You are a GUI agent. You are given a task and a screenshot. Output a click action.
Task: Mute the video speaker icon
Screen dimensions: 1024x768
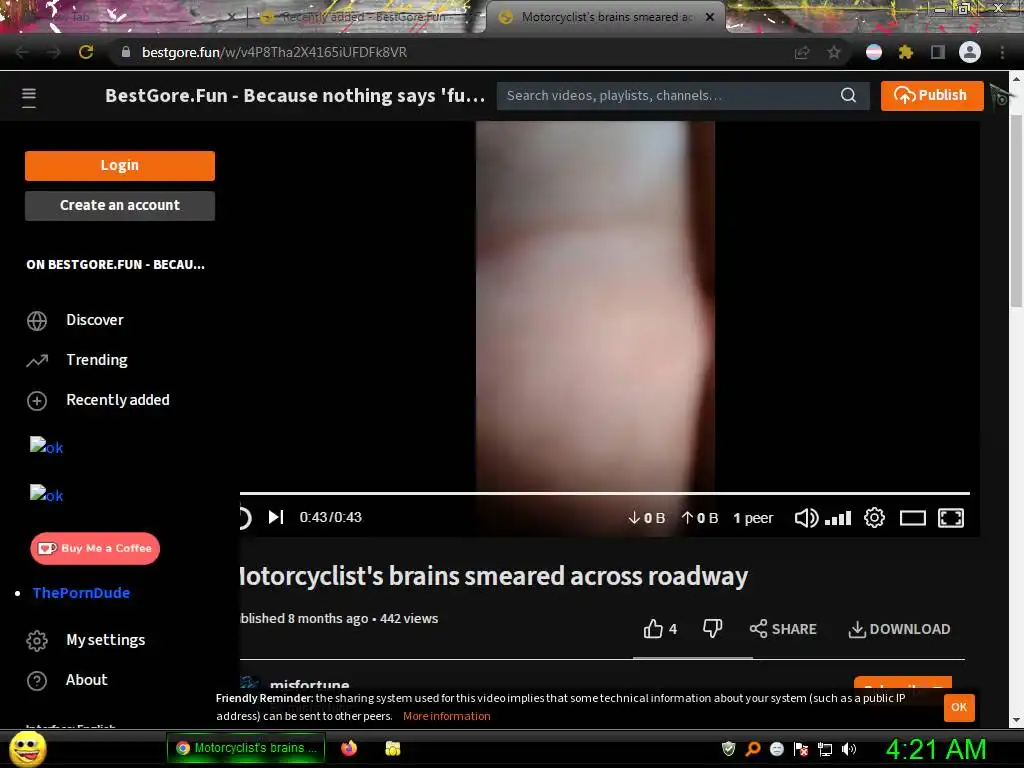point(806,518)
